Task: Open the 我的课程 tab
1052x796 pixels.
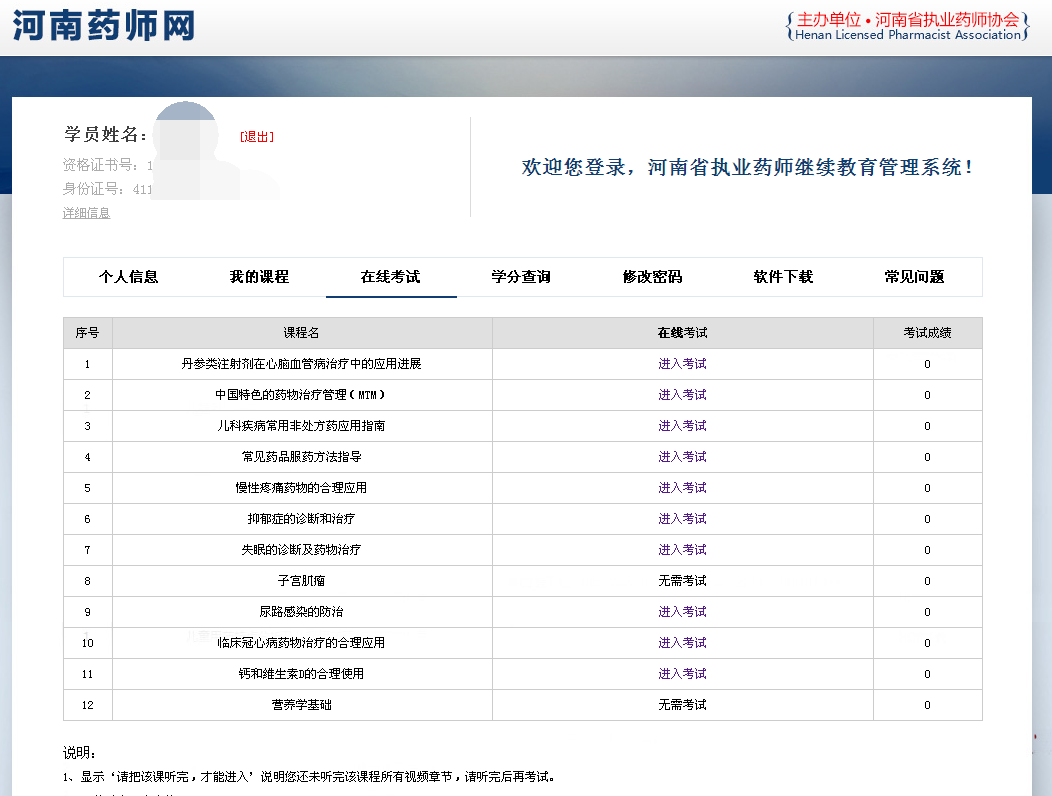Action: 259,277
